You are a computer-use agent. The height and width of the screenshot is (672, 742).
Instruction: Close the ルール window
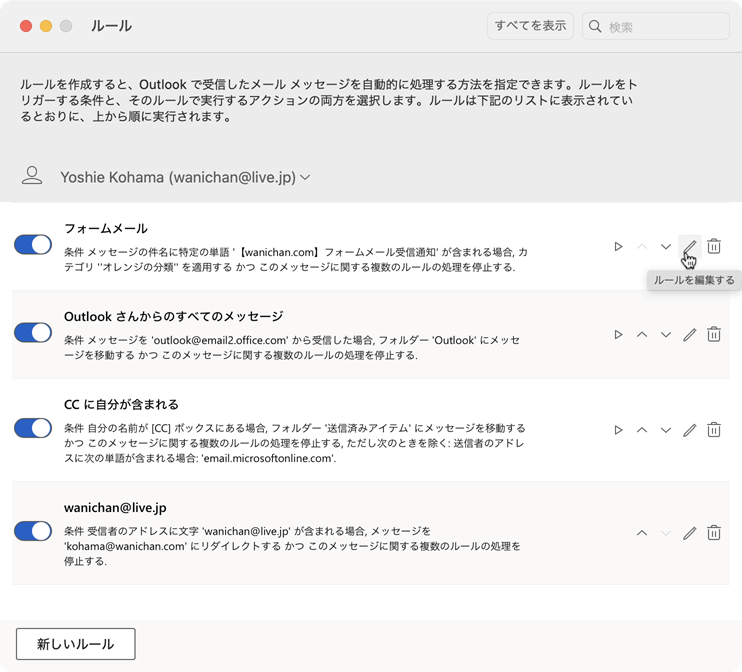26,26
